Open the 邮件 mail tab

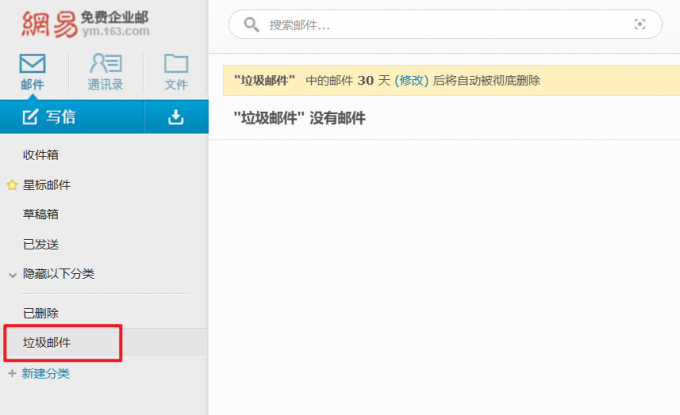click(x=33, y=72)
